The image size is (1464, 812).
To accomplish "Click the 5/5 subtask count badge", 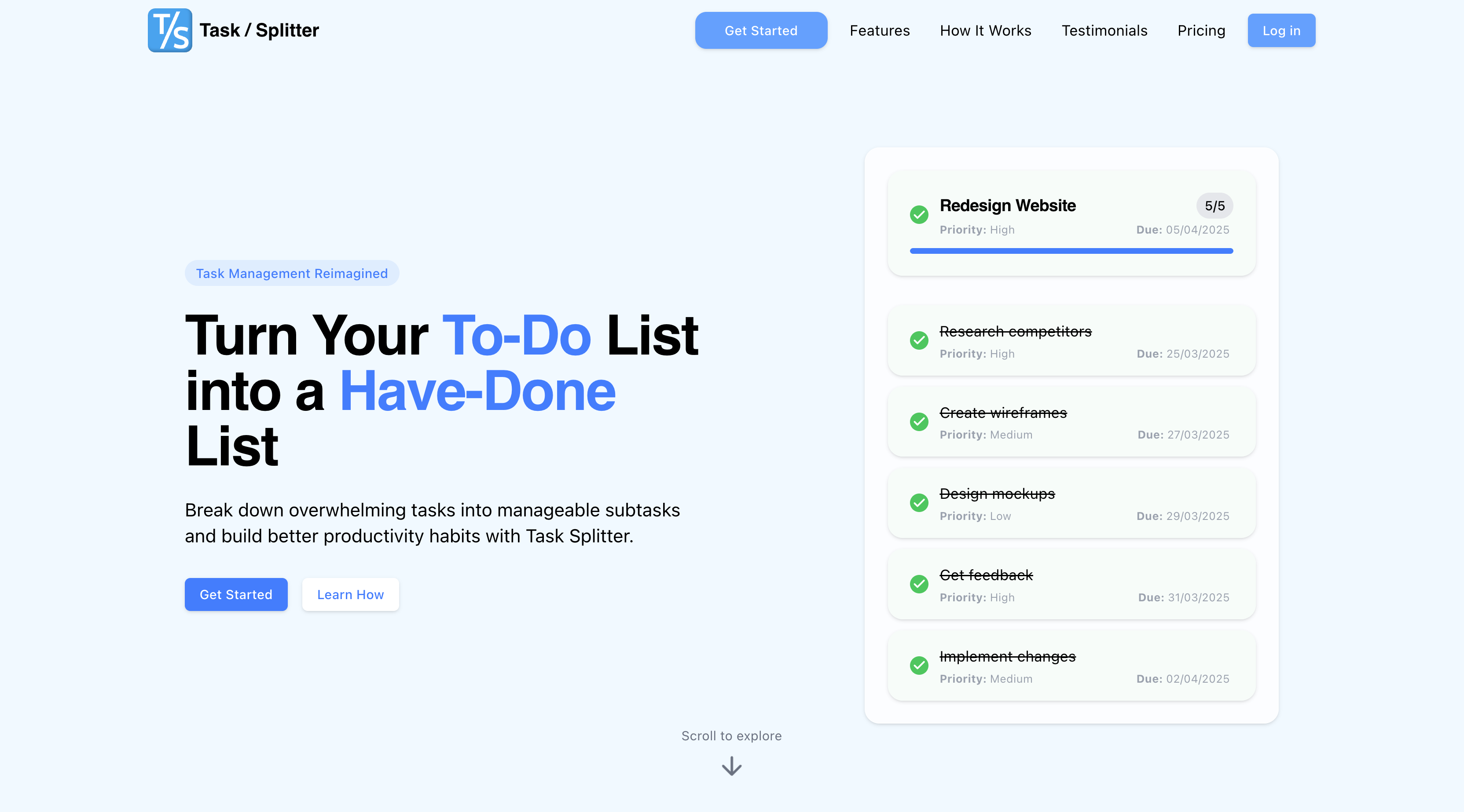I will (x=1214, y=206).
